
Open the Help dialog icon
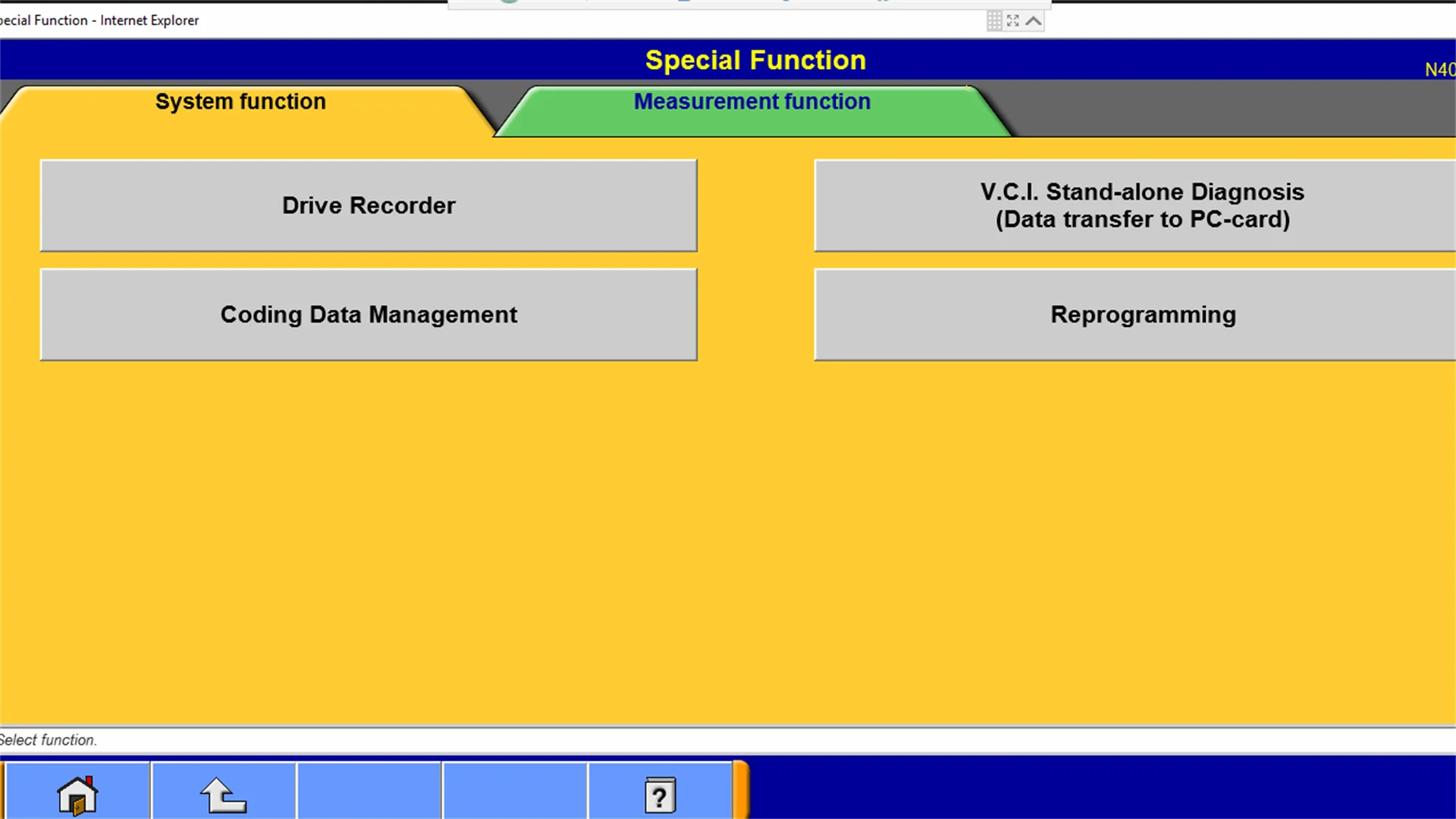659,794
